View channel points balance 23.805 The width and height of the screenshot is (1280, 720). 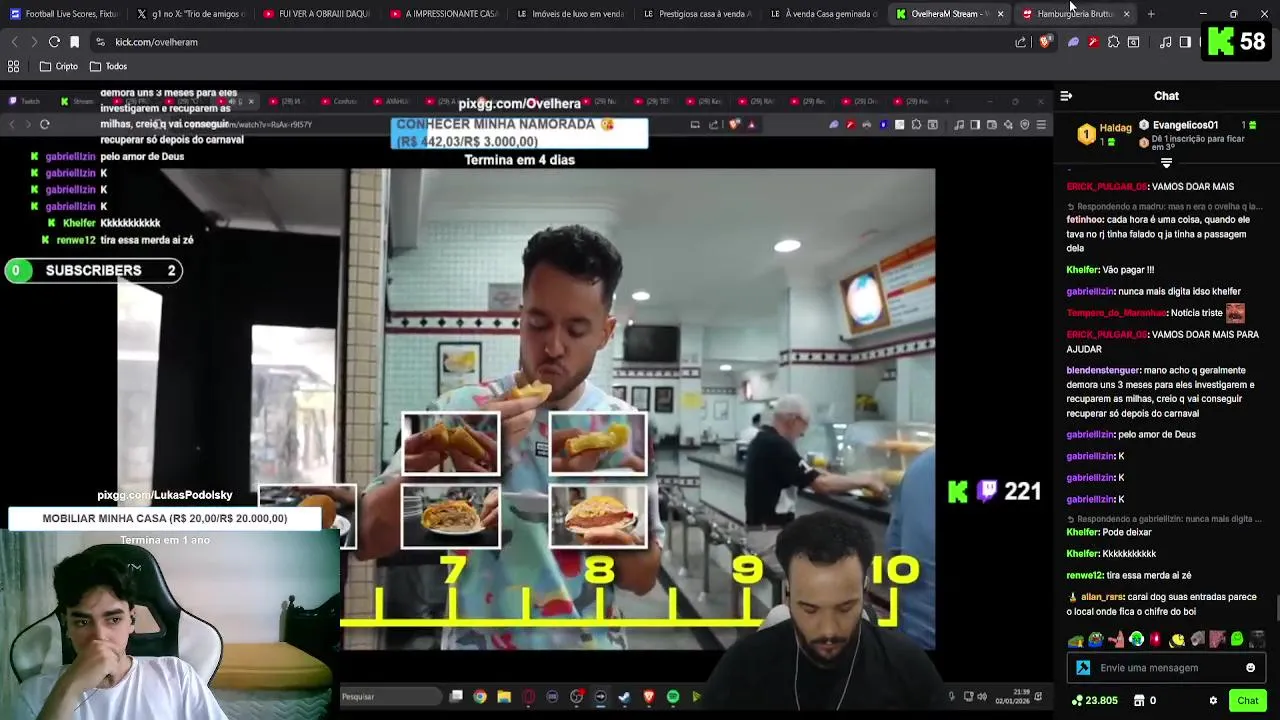click(x=1094, y=701)
